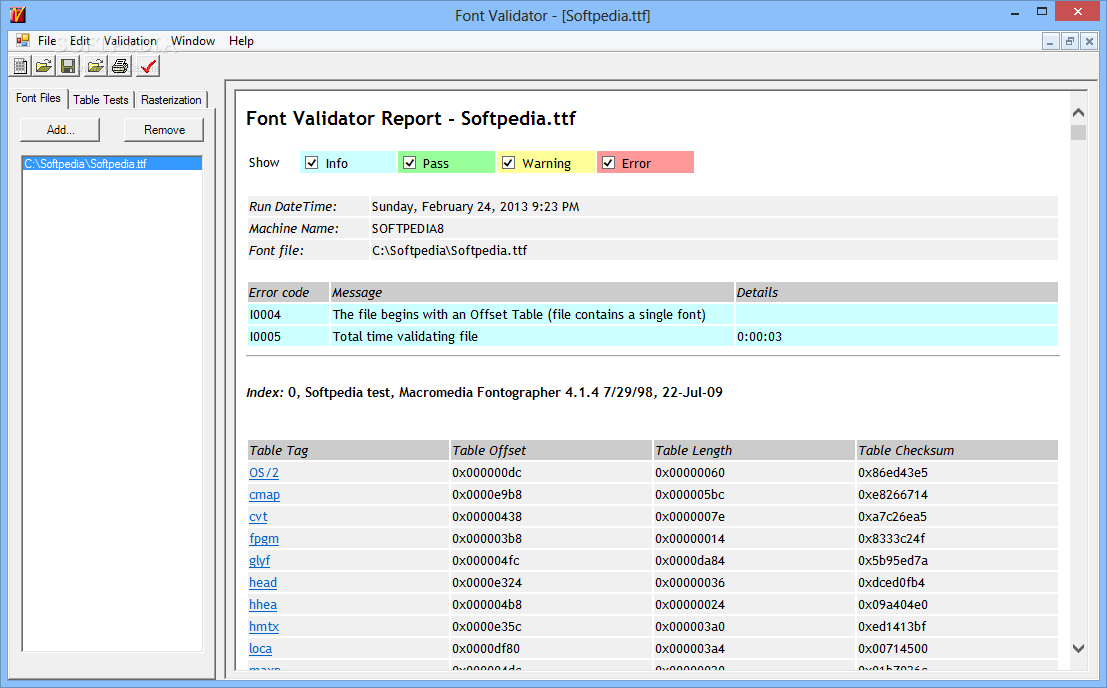Uncheck the Pass filter checkbox
1107x688 pixels.
(409, 163)
